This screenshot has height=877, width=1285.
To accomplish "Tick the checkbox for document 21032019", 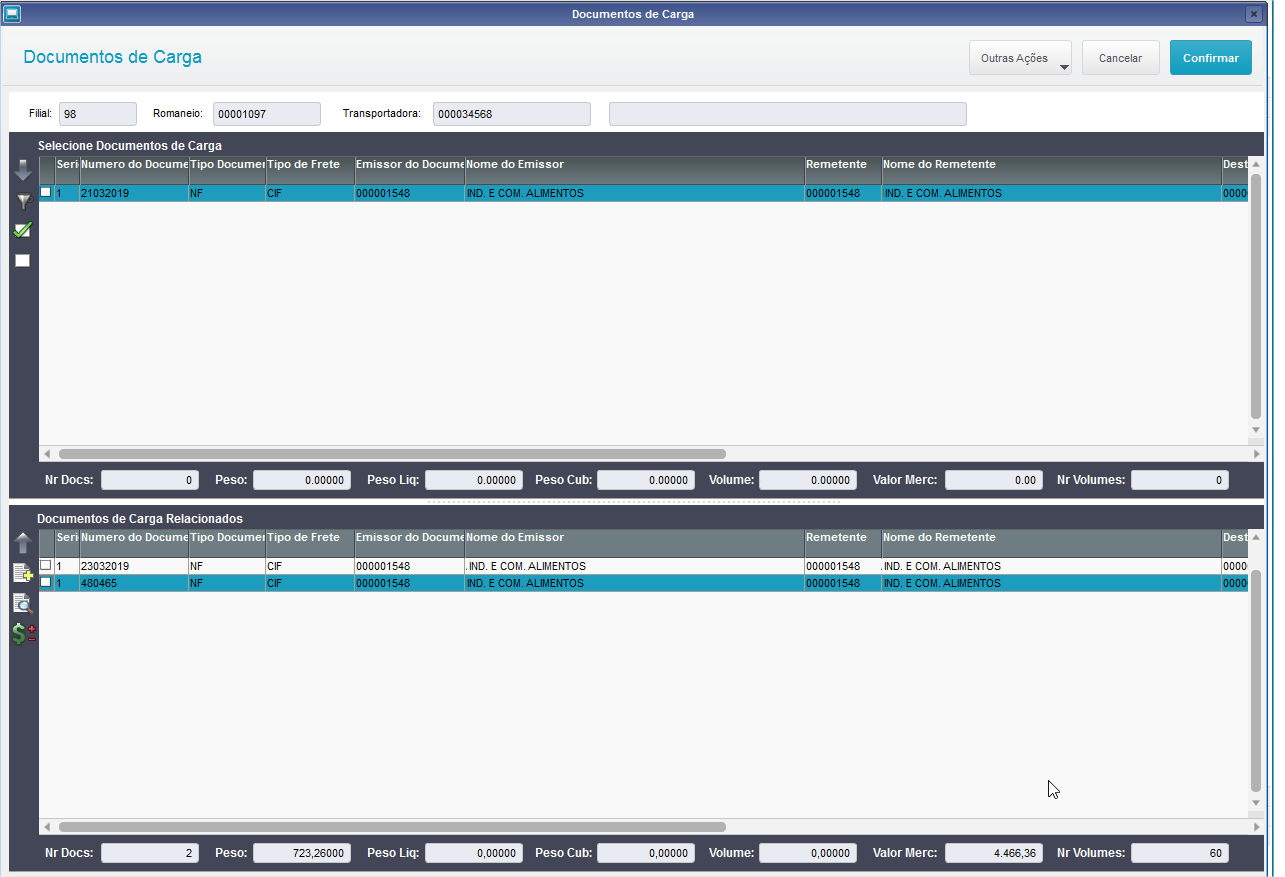I will 46,192.
